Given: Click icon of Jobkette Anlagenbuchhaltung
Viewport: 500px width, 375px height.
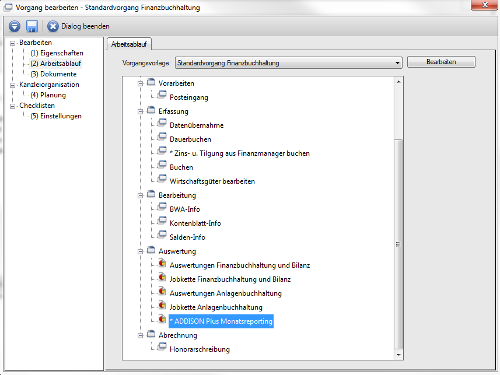Looking at the screenshot, I should click(162, 306).
